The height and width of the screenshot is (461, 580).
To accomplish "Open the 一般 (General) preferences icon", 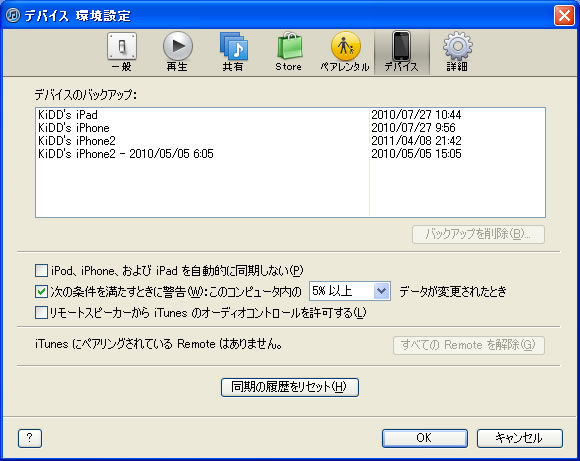I will pyautogui.click(x=122, y=47).
